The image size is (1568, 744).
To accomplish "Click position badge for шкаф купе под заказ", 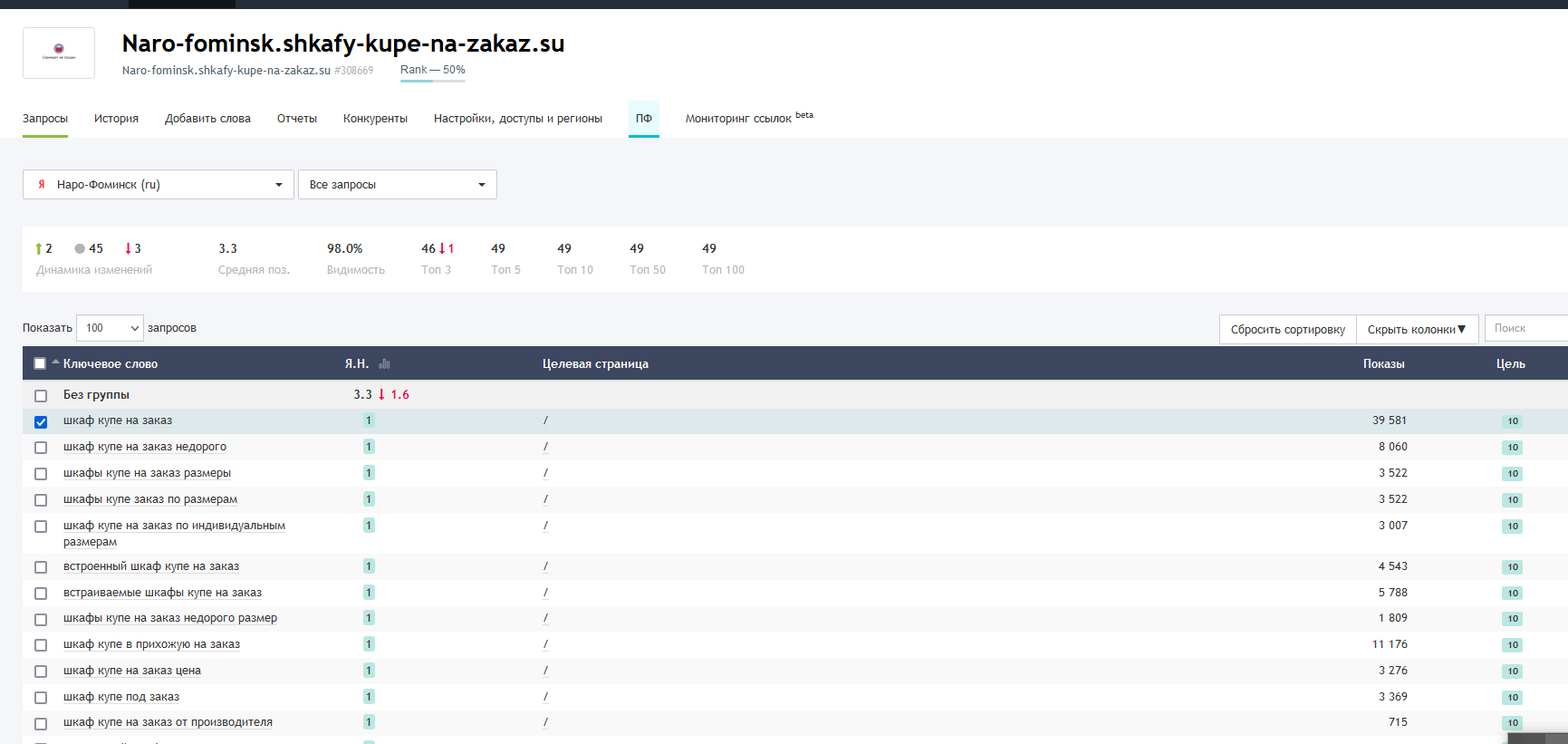I will [369, 697].
